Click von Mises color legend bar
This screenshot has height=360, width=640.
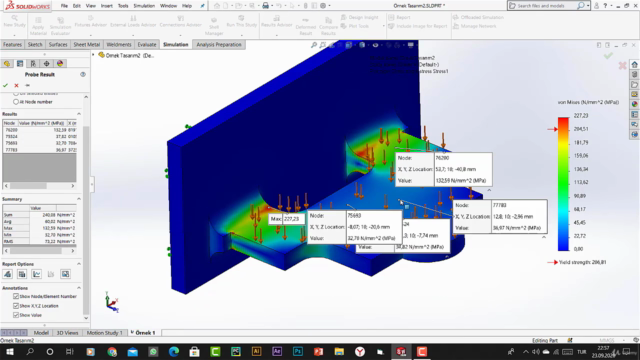tap(563, 184)
